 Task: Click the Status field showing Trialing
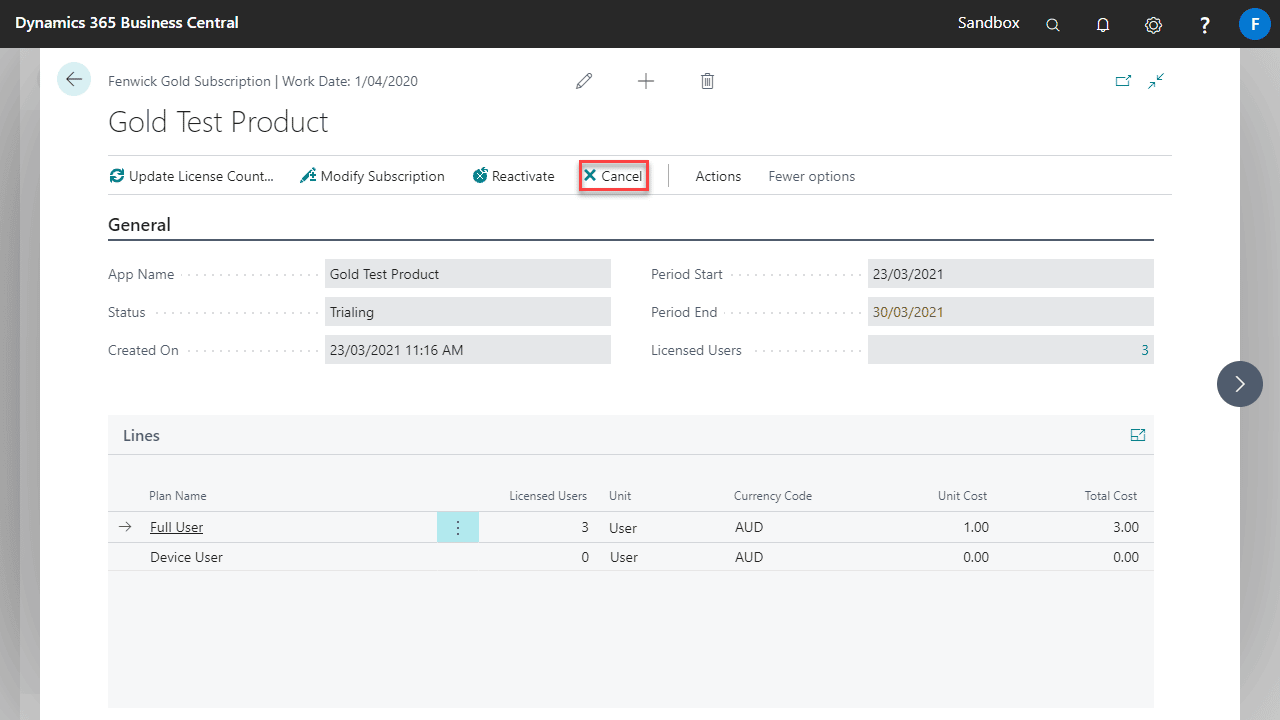467,312
